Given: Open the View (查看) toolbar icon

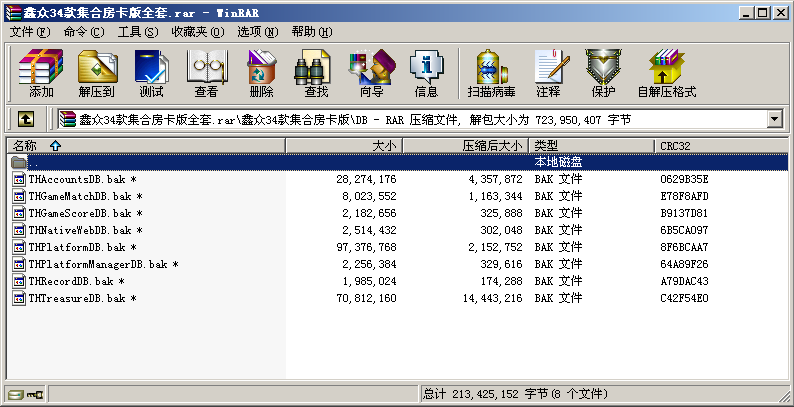Looking at the screenshot, I should (x=206, y=74).
